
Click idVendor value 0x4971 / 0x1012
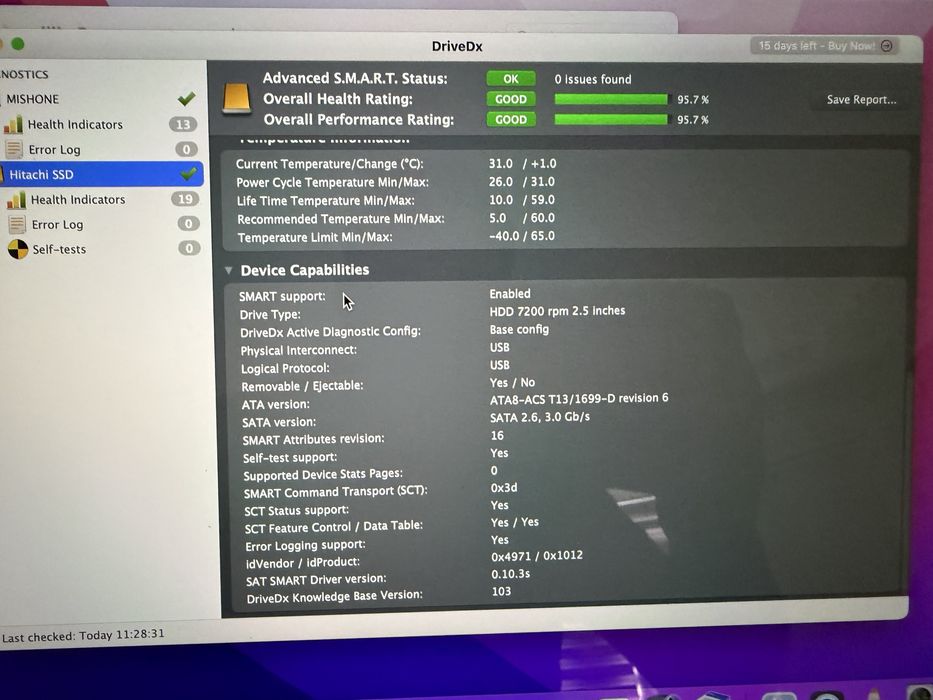click(537, 556)
